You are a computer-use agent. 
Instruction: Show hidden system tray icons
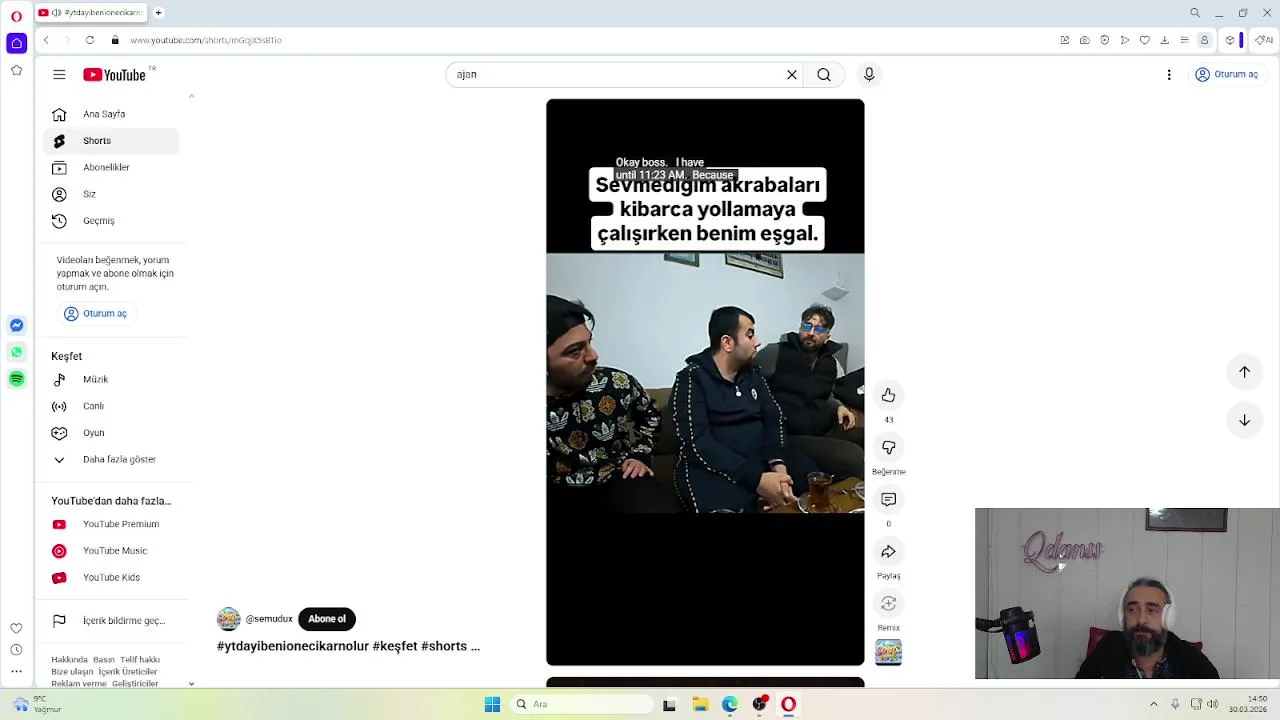pos(1153,704)
